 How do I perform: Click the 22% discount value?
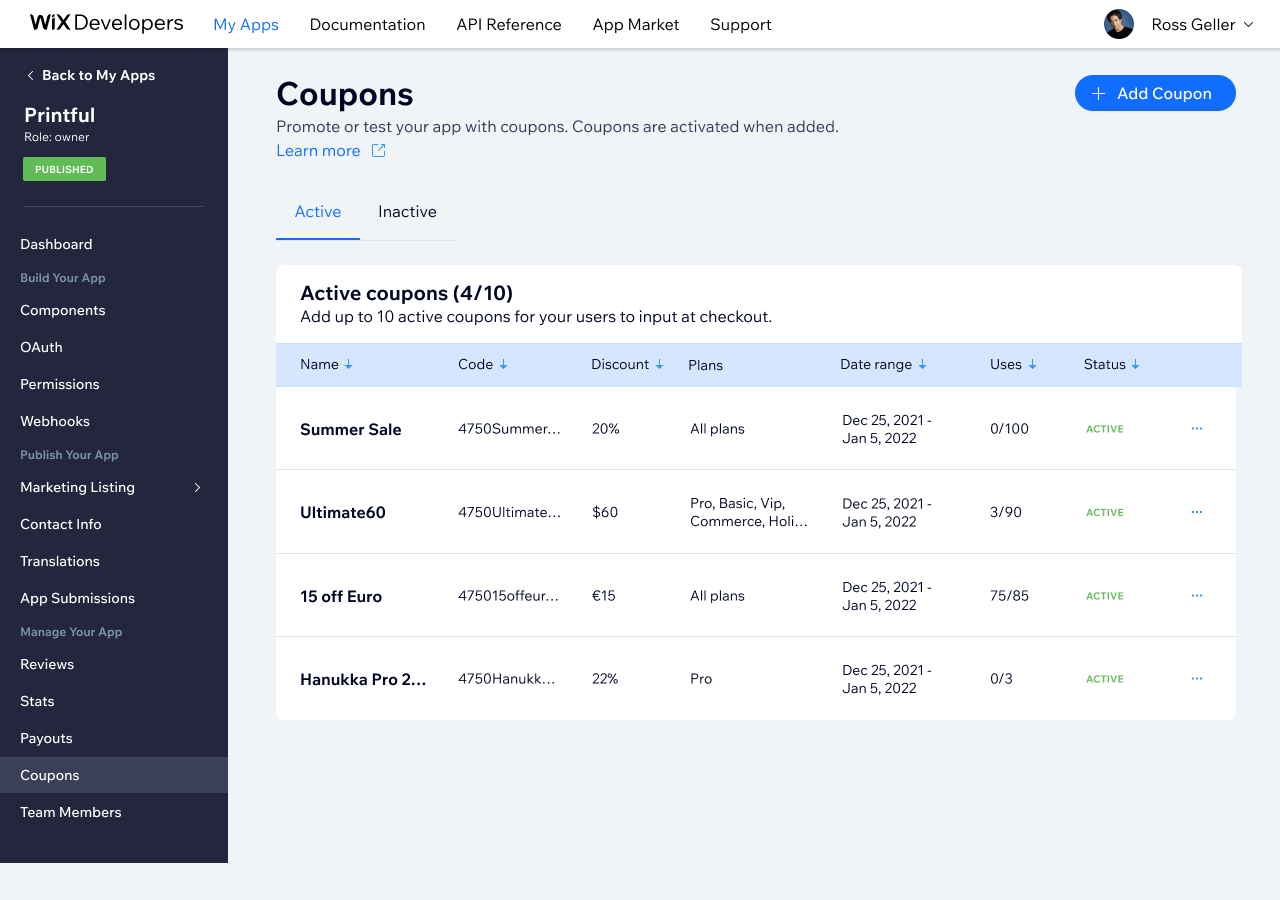605,678
